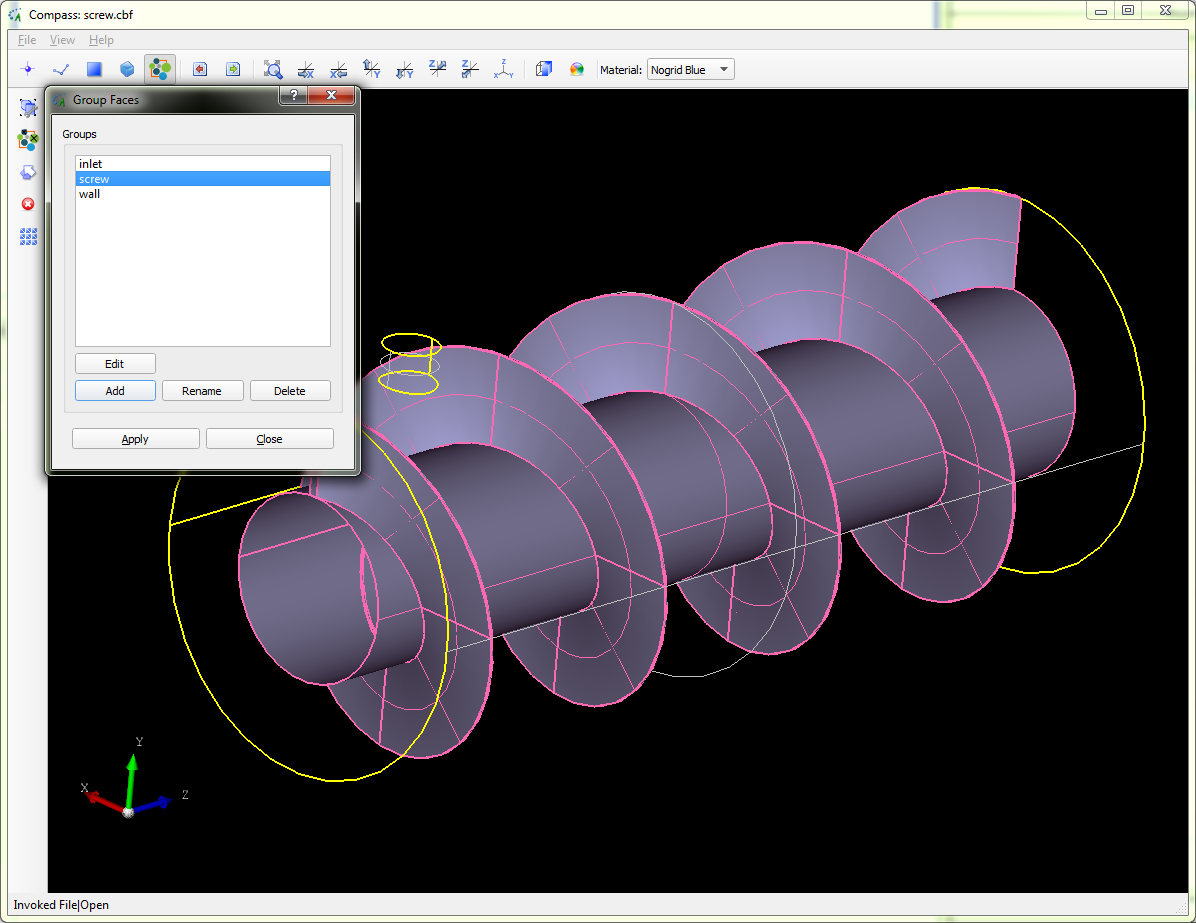Switch to the -X axis view
Viewport: 1196px width, 923px height.
point(338,69)
